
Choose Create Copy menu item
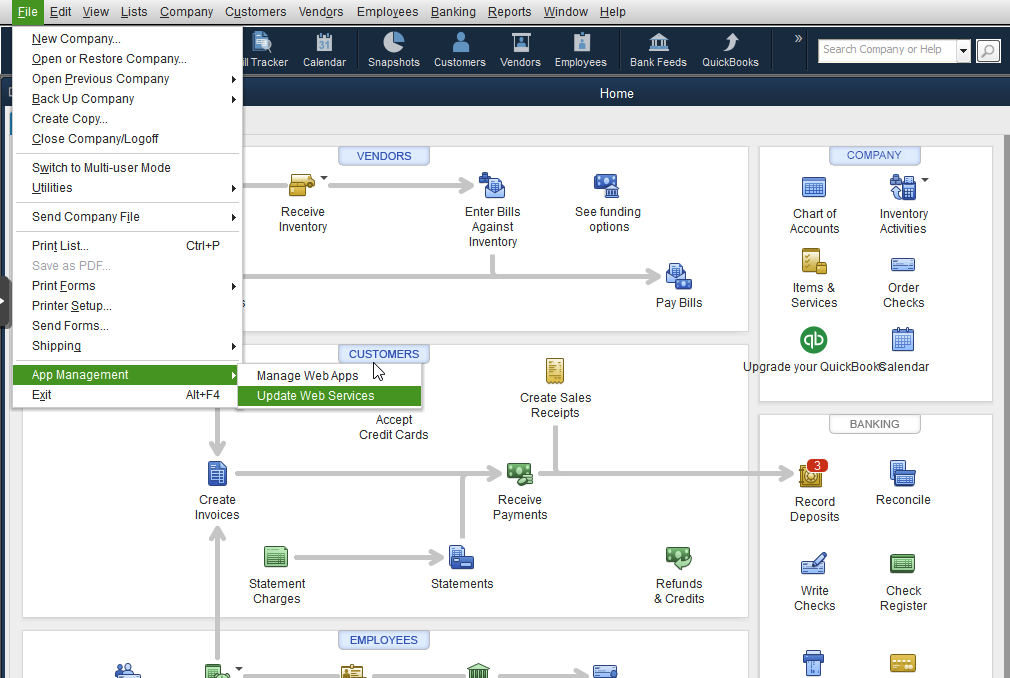[x=128, y=118]
